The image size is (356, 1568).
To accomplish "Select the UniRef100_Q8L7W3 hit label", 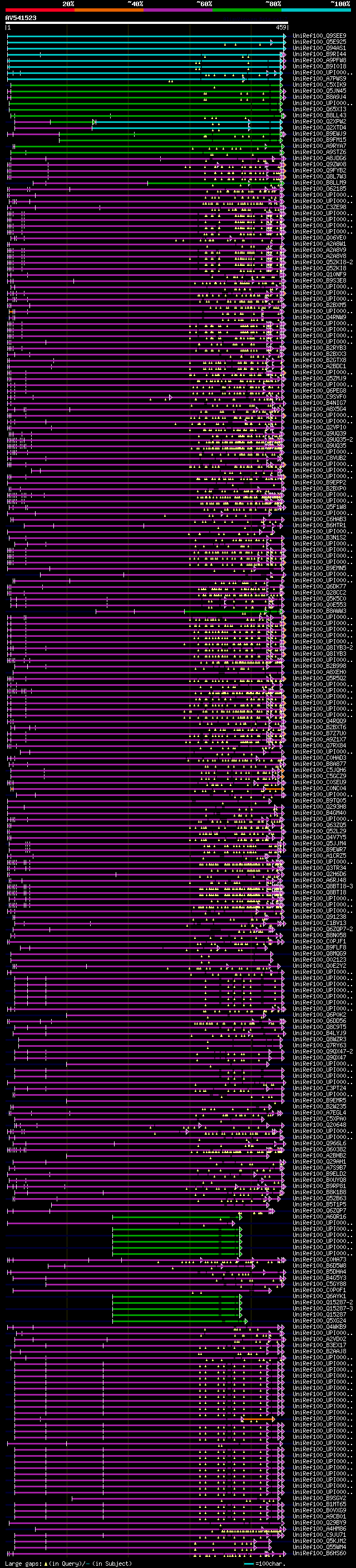I will click(319, 176).
